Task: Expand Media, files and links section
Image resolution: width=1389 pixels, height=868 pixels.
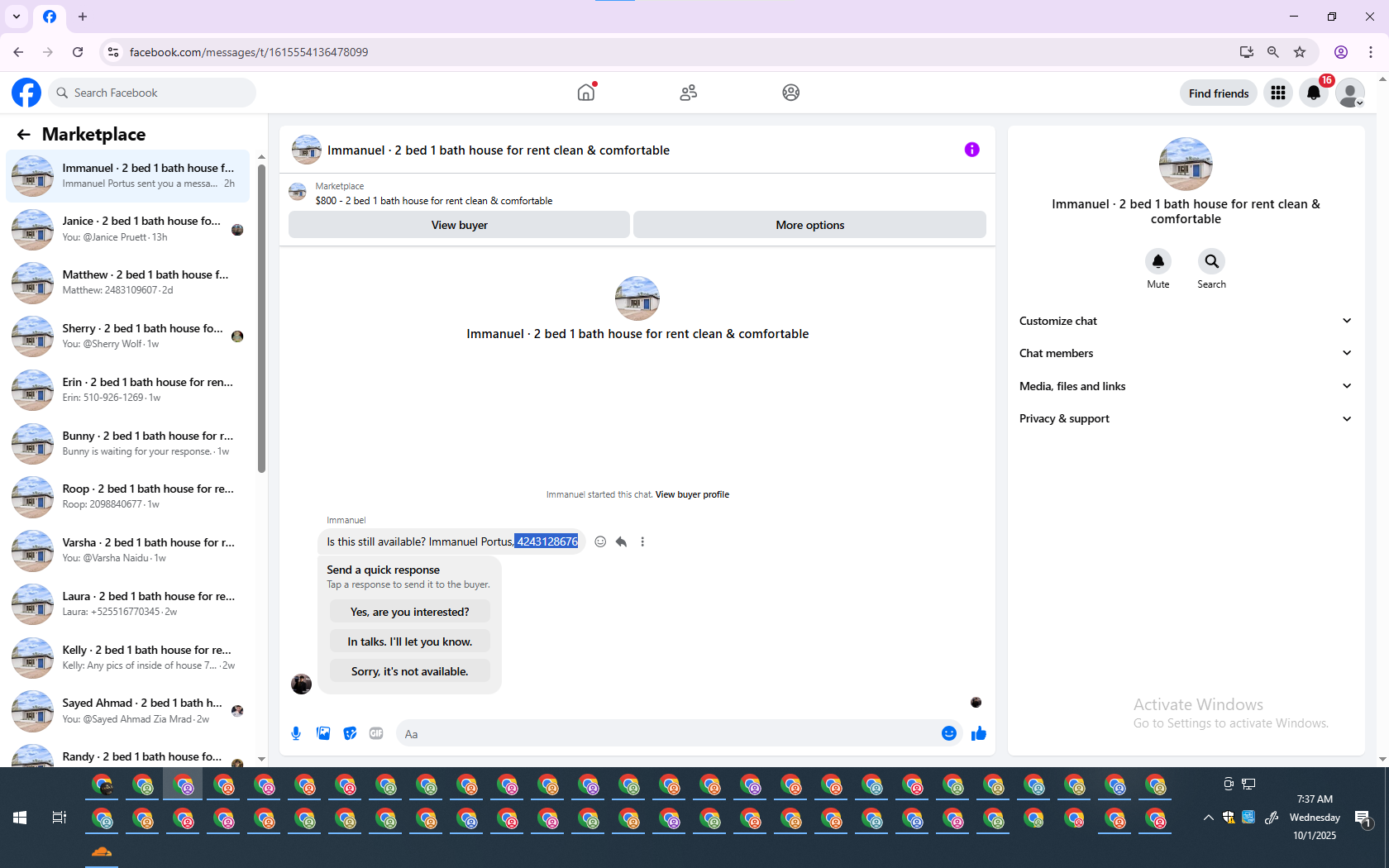Action: click(x=1186, y=386)
